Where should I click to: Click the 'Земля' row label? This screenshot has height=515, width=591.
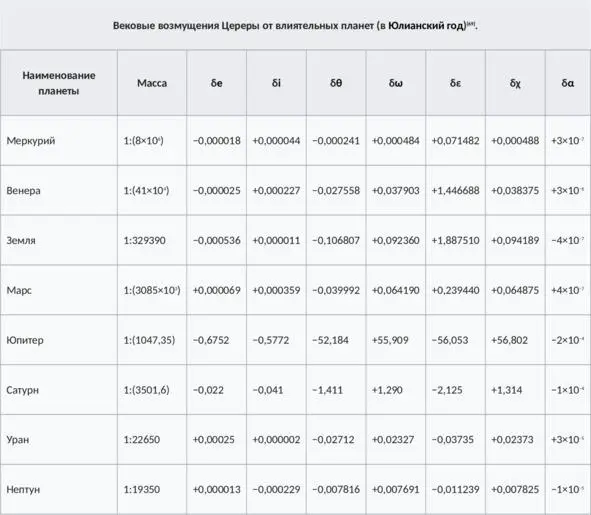point(21,240)
